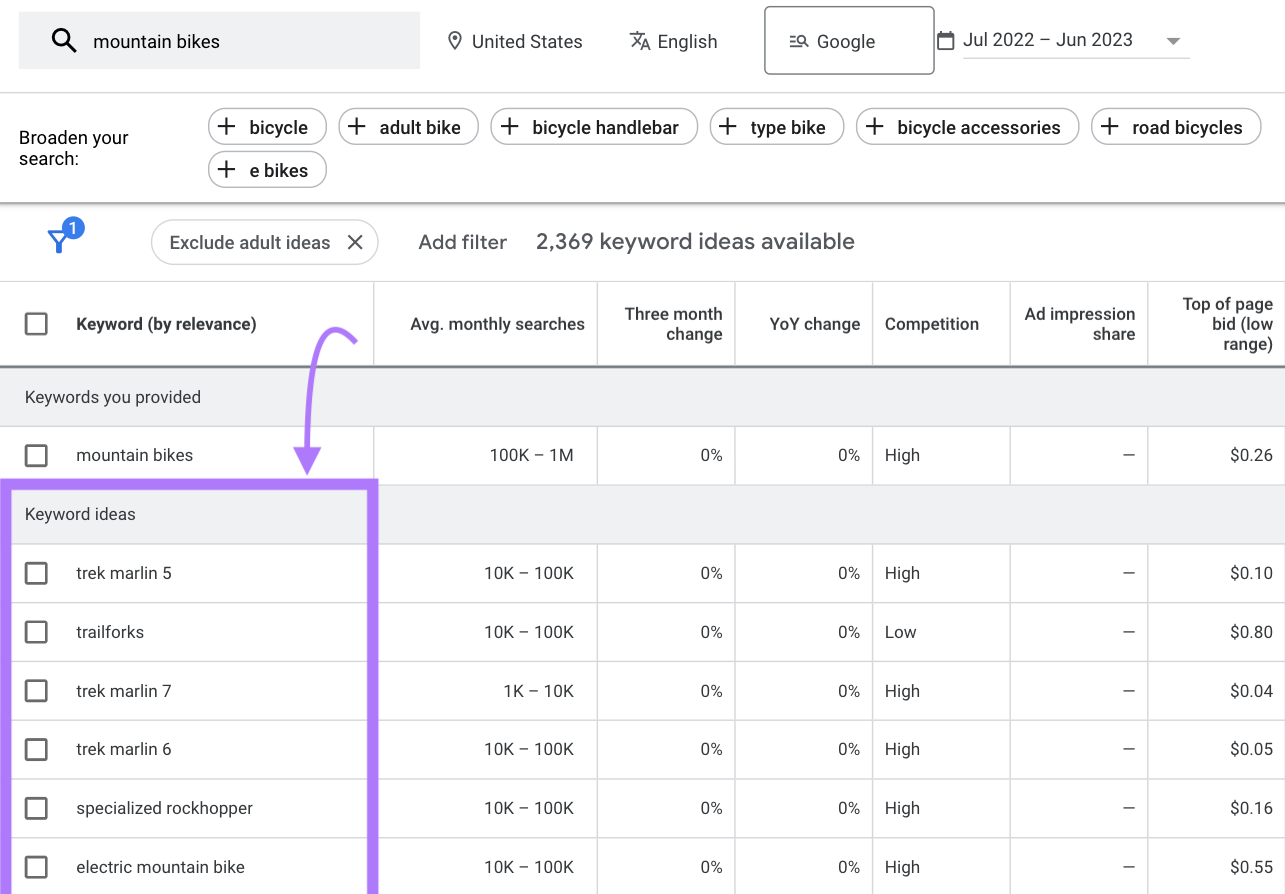Sort by Competition column header

(932, 324)
